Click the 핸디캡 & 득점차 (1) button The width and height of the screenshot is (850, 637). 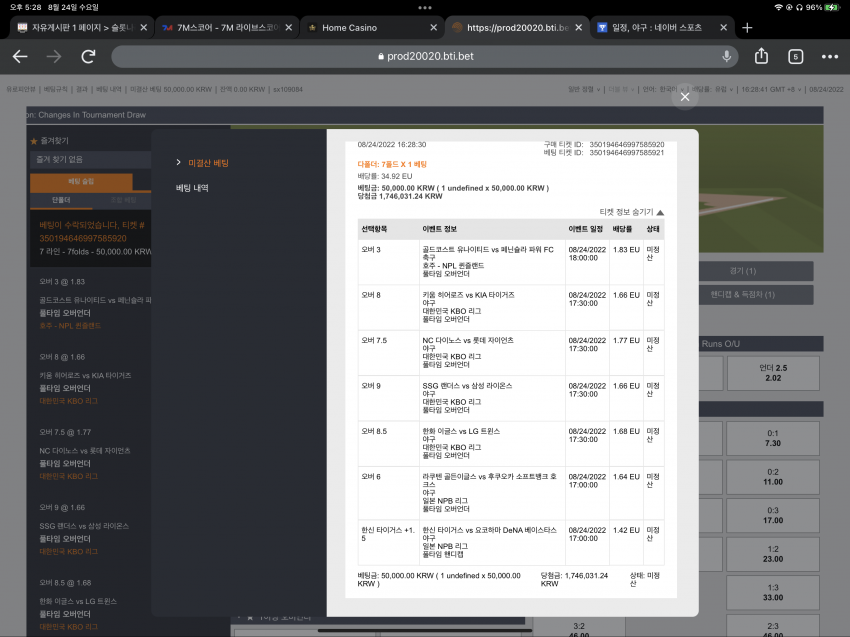pos(756,294)
